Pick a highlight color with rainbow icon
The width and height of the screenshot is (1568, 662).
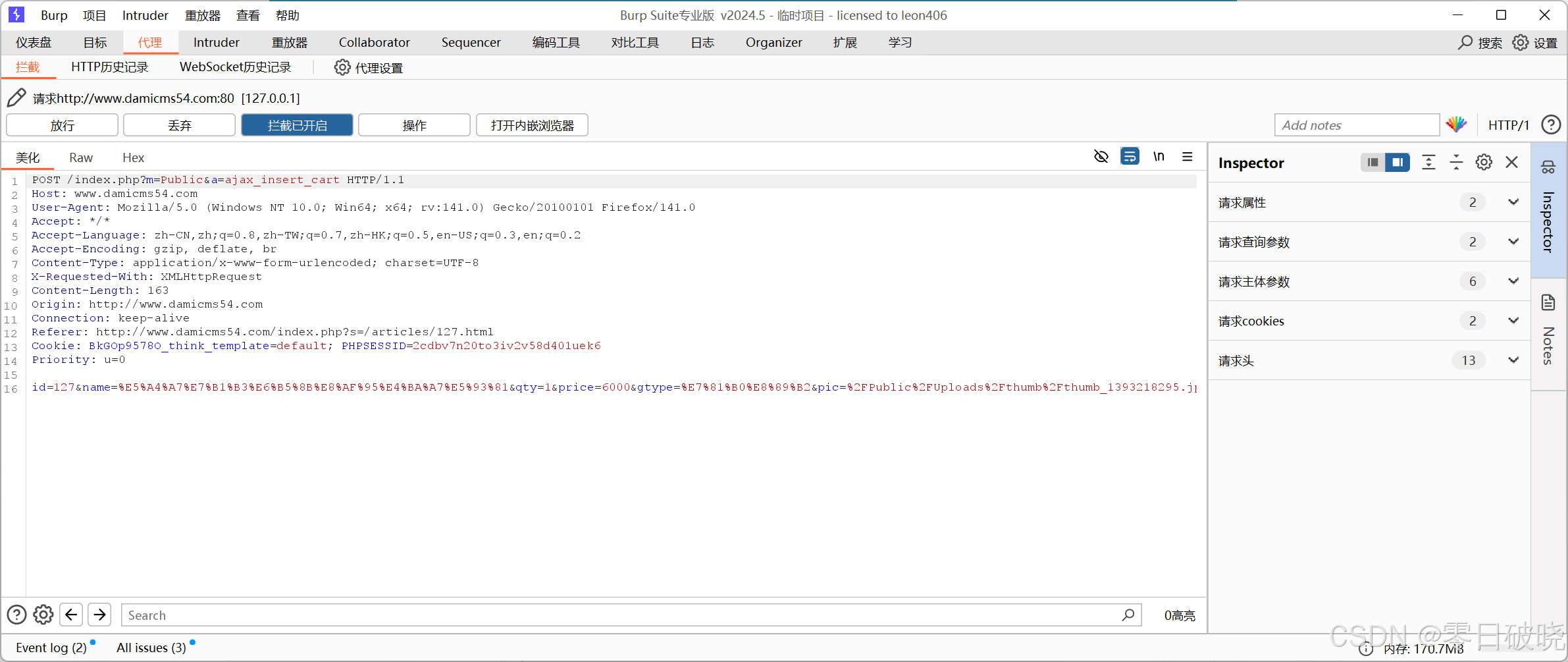[x=1456, y=124]
